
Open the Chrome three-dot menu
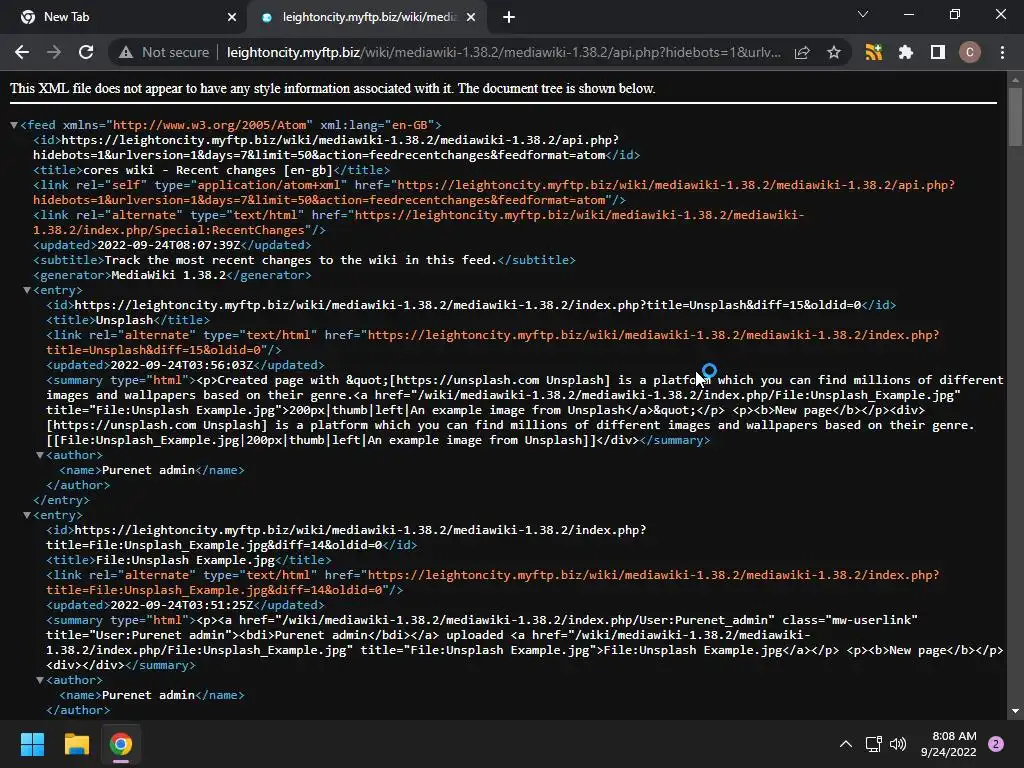1002,52
